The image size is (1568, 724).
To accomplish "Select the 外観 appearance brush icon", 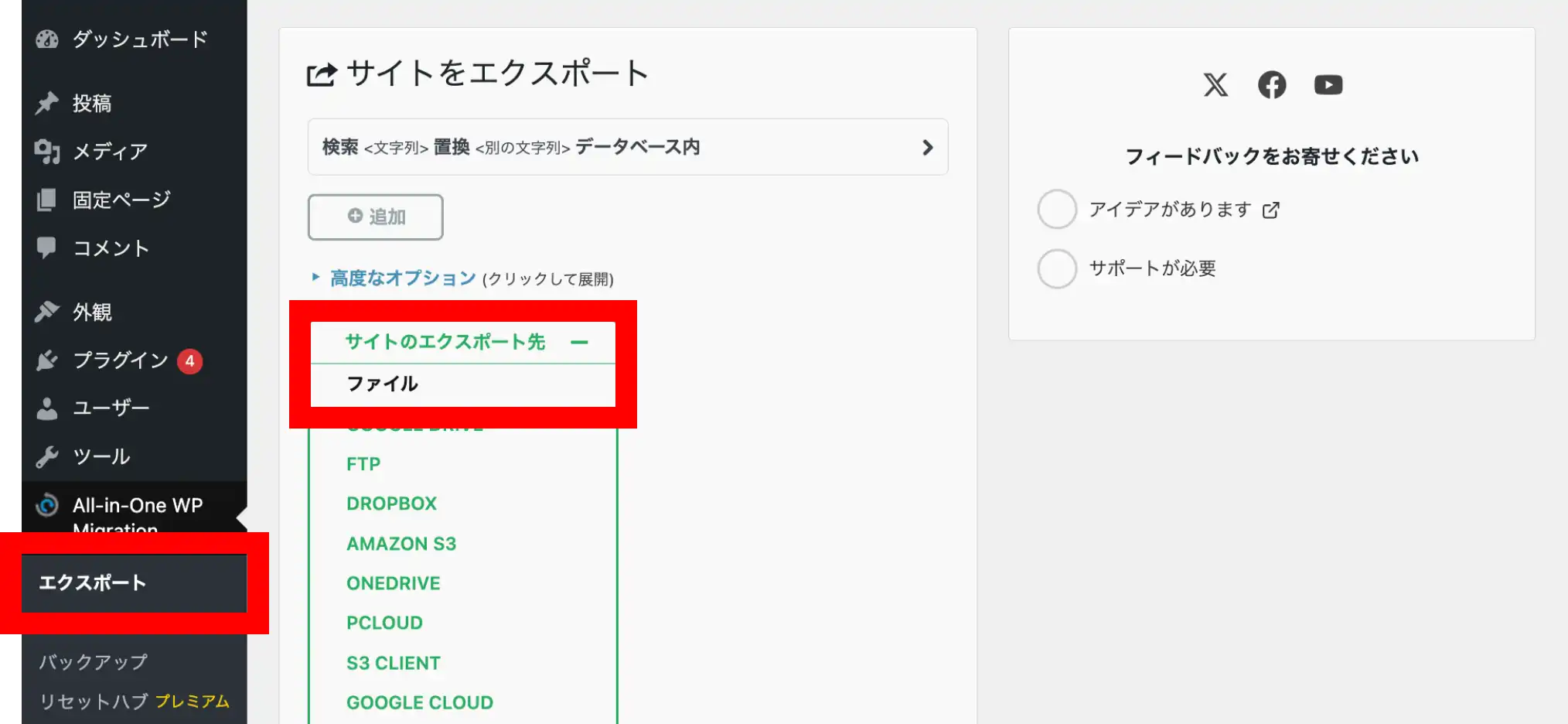I will (x=48, y=311).
